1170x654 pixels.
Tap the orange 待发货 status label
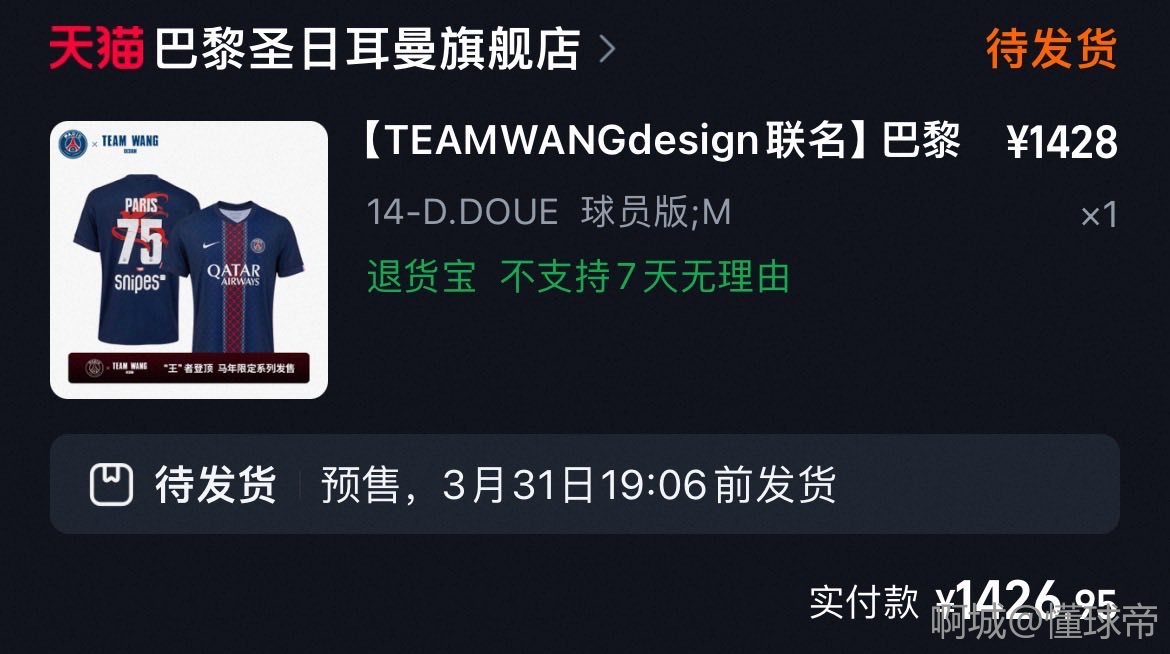1051,49
